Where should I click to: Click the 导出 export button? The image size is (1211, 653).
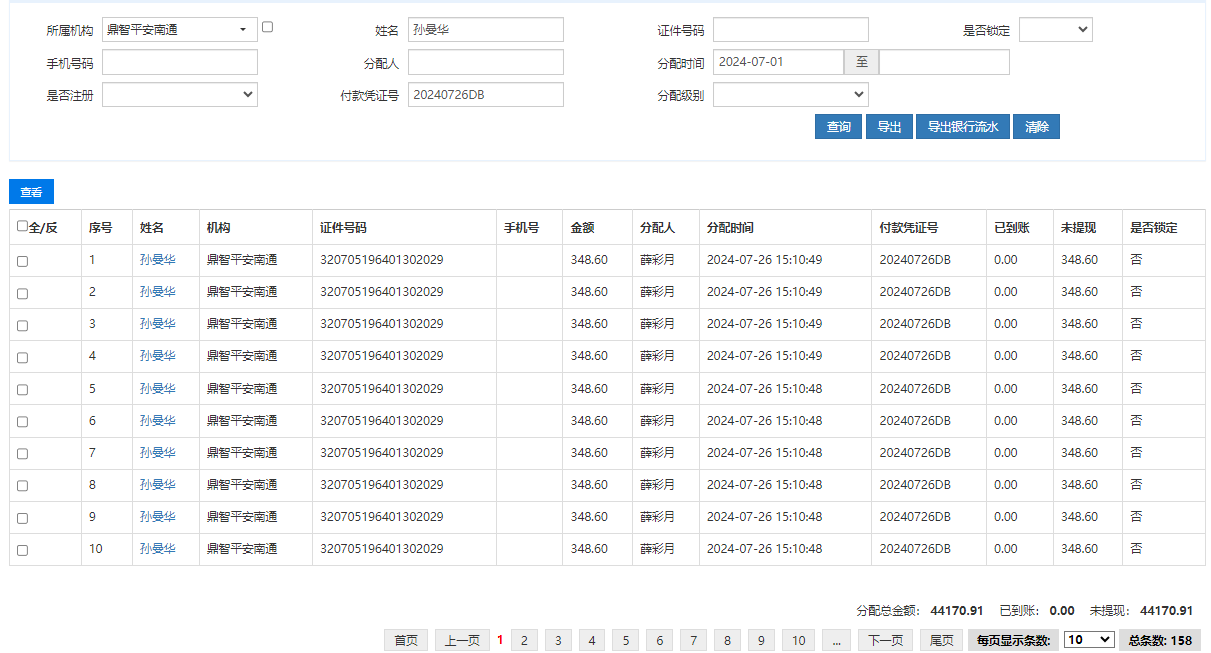889,127
